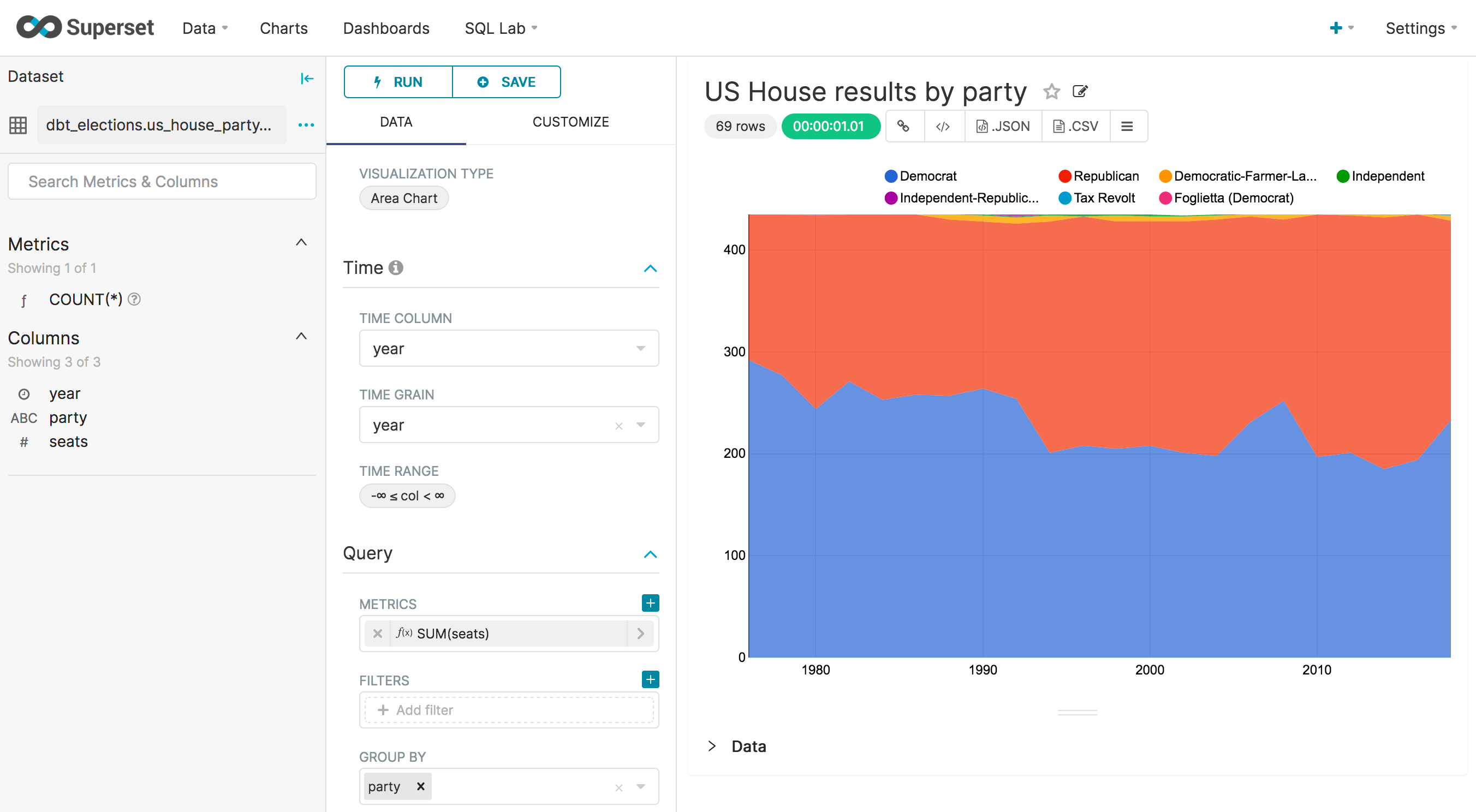Collapse the Dataset panel with arrow icon
This screenshot has height=812, width=1476.
click(307, 79)
